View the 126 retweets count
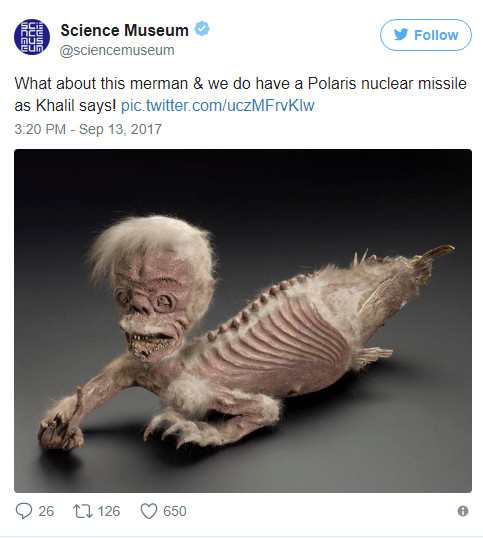483x538 pixels. point(109,511)
